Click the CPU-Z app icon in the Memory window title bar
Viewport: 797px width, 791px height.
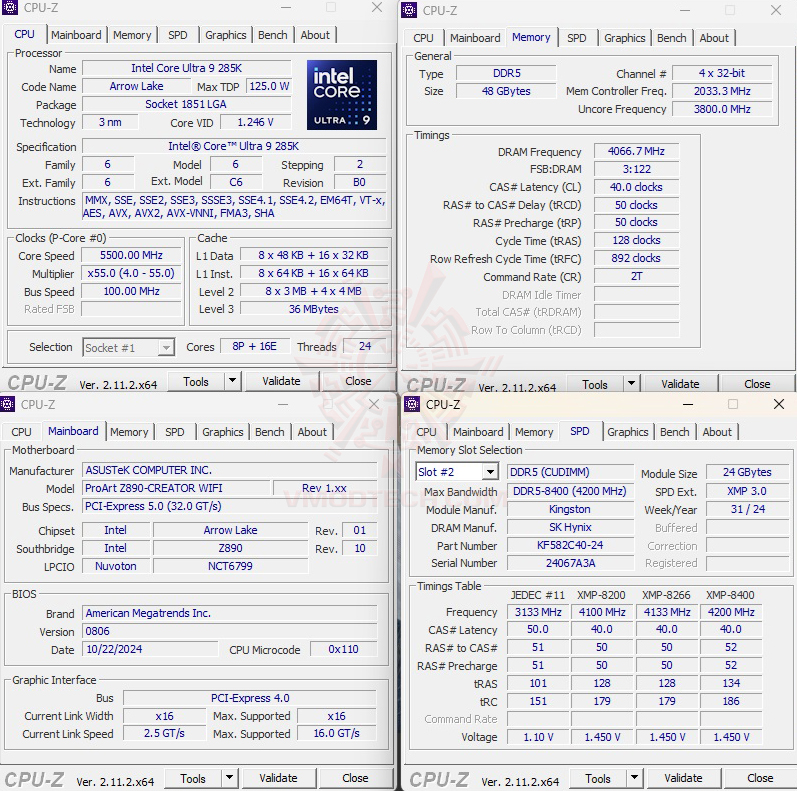409,10
